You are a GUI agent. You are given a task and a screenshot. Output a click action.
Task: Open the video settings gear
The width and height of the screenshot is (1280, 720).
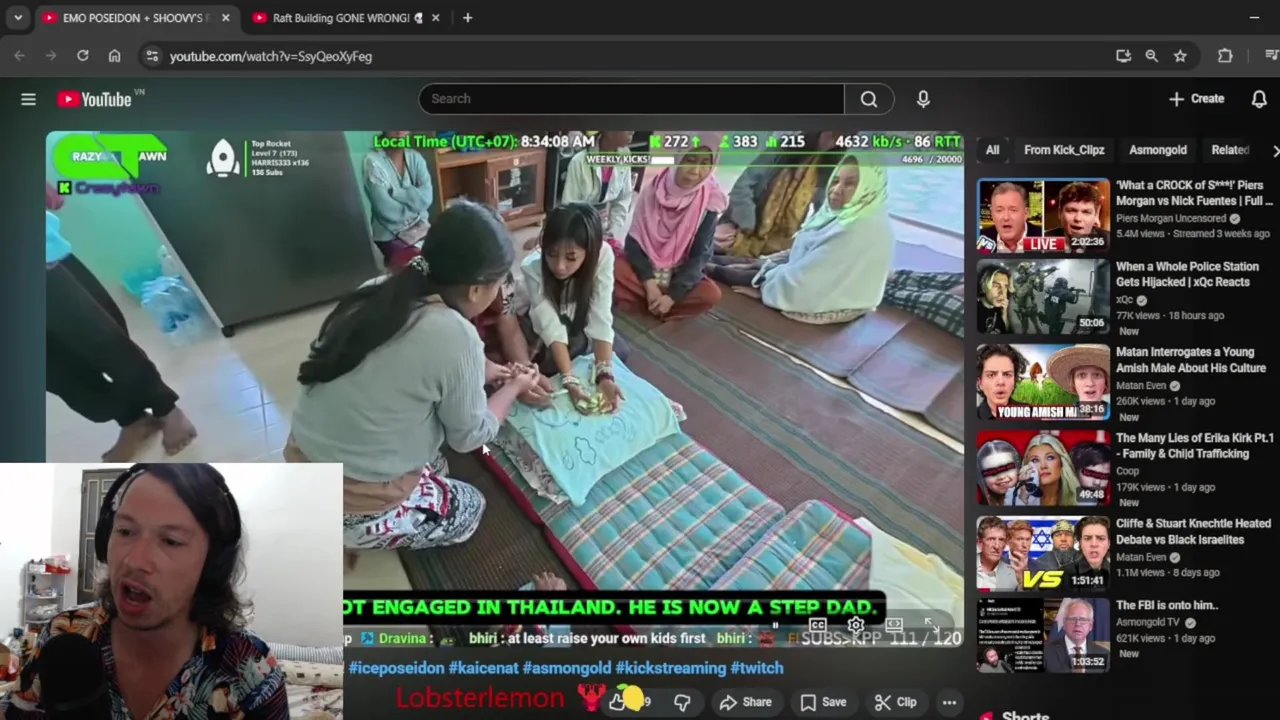click(856, 626)
